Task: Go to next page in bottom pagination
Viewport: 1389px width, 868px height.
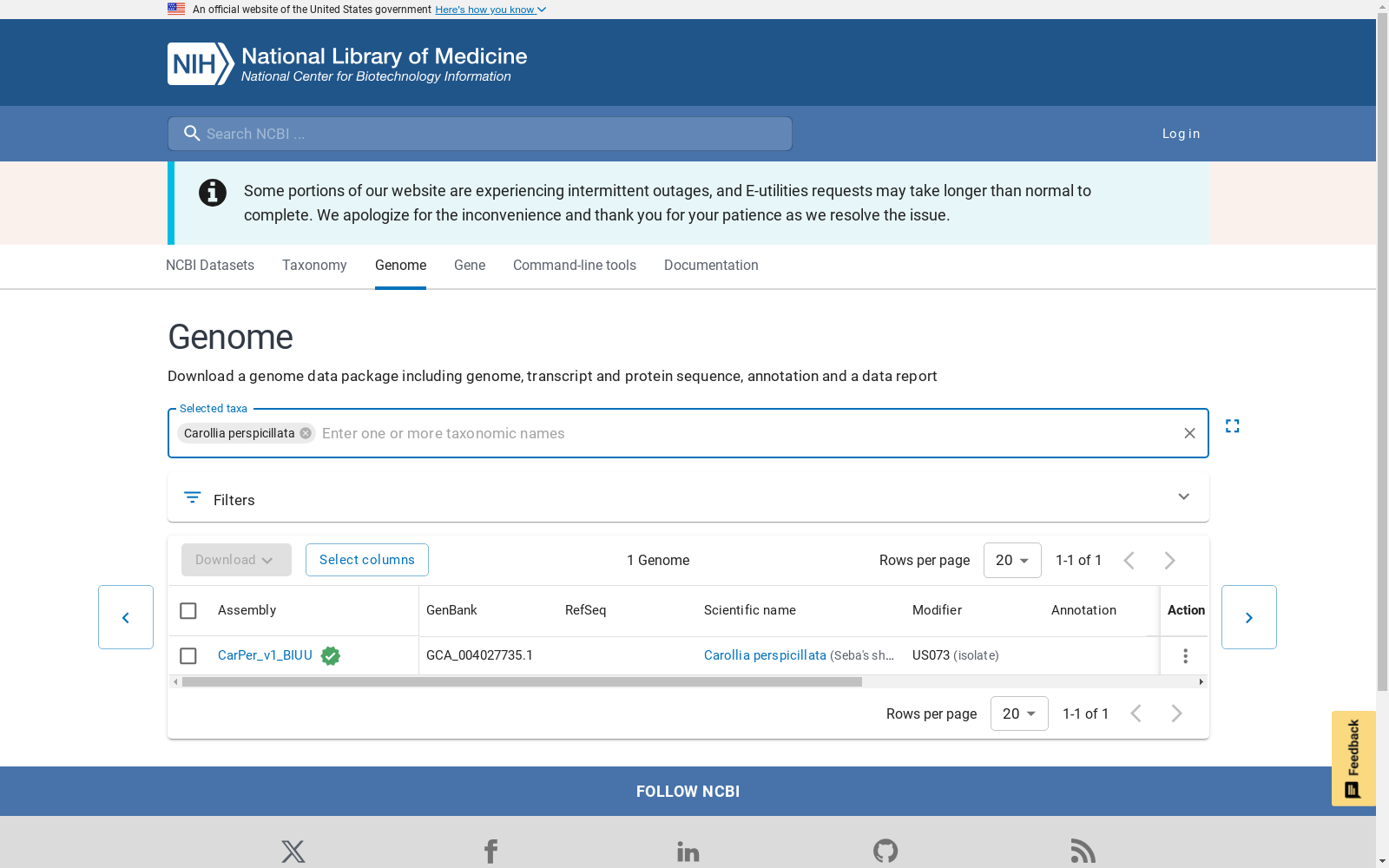Action: (x=1176, y=713)
